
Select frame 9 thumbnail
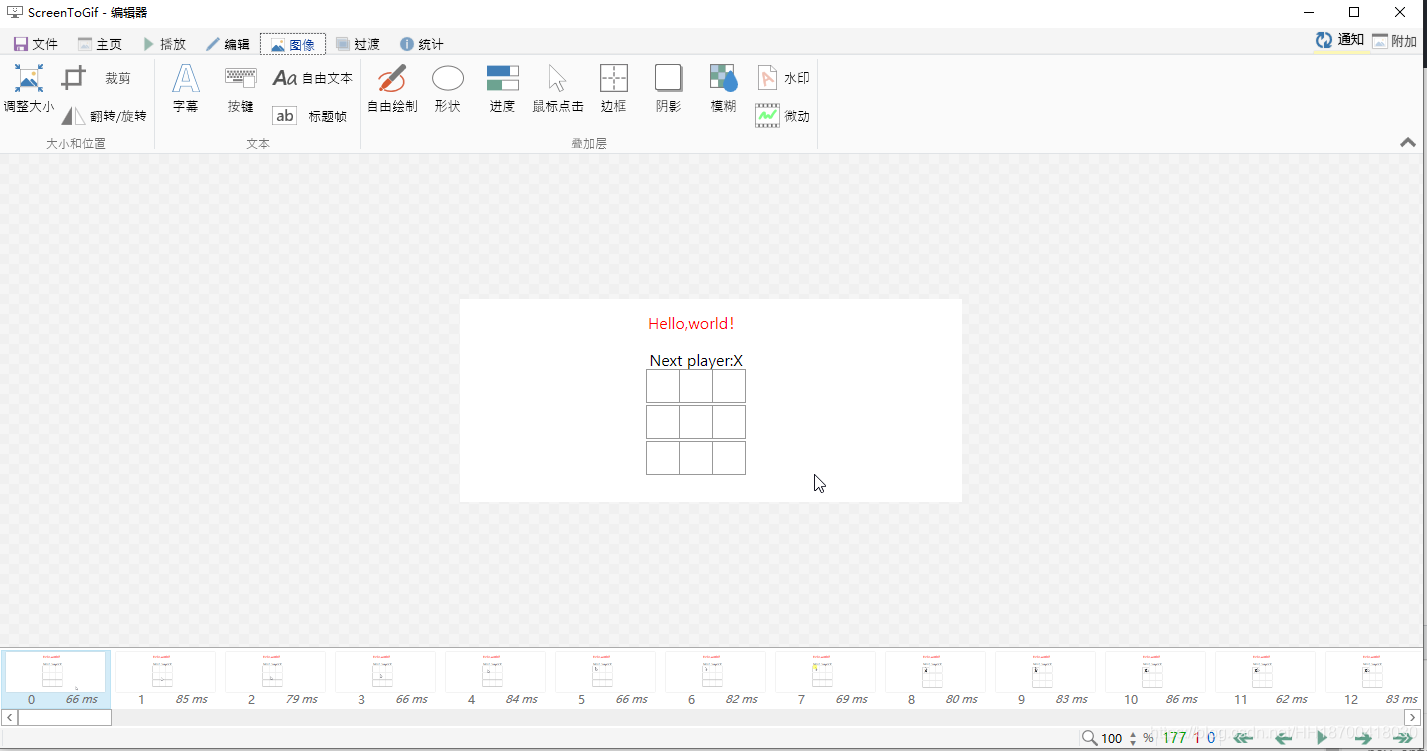click(x=1046, y=679)
